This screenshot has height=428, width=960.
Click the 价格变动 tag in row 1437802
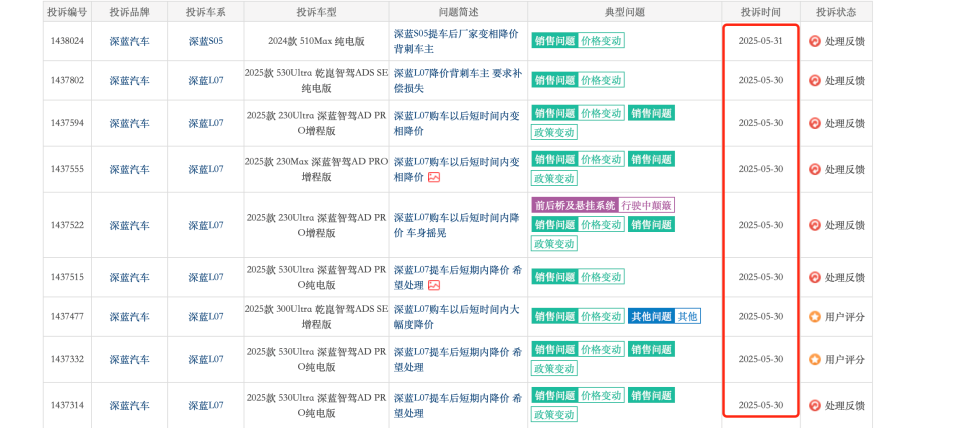point(601,80)
